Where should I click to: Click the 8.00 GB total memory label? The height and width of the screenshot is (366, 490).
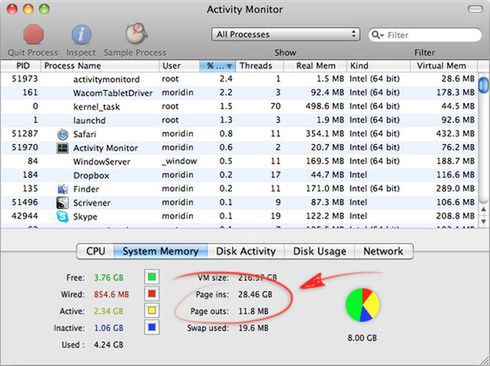[362, 338]
